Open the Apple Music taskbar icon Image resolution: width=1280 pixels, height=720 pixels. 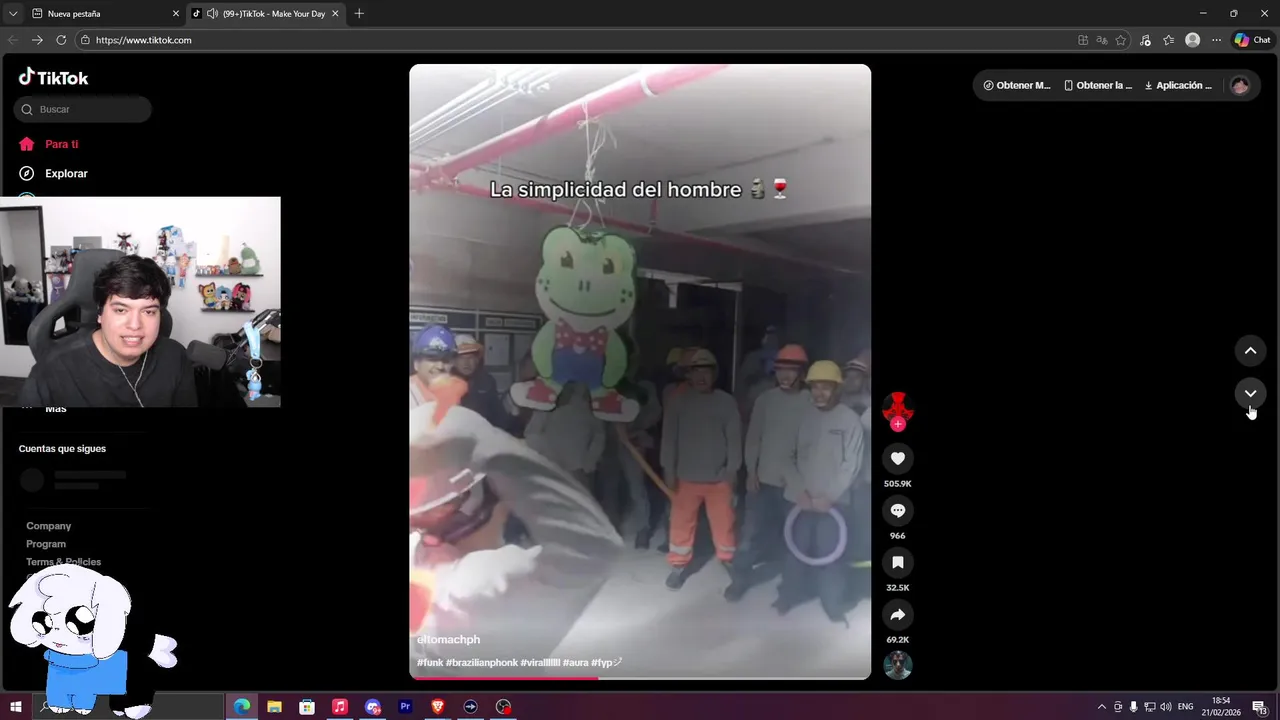pyautogui.click(x=339, y=707)
